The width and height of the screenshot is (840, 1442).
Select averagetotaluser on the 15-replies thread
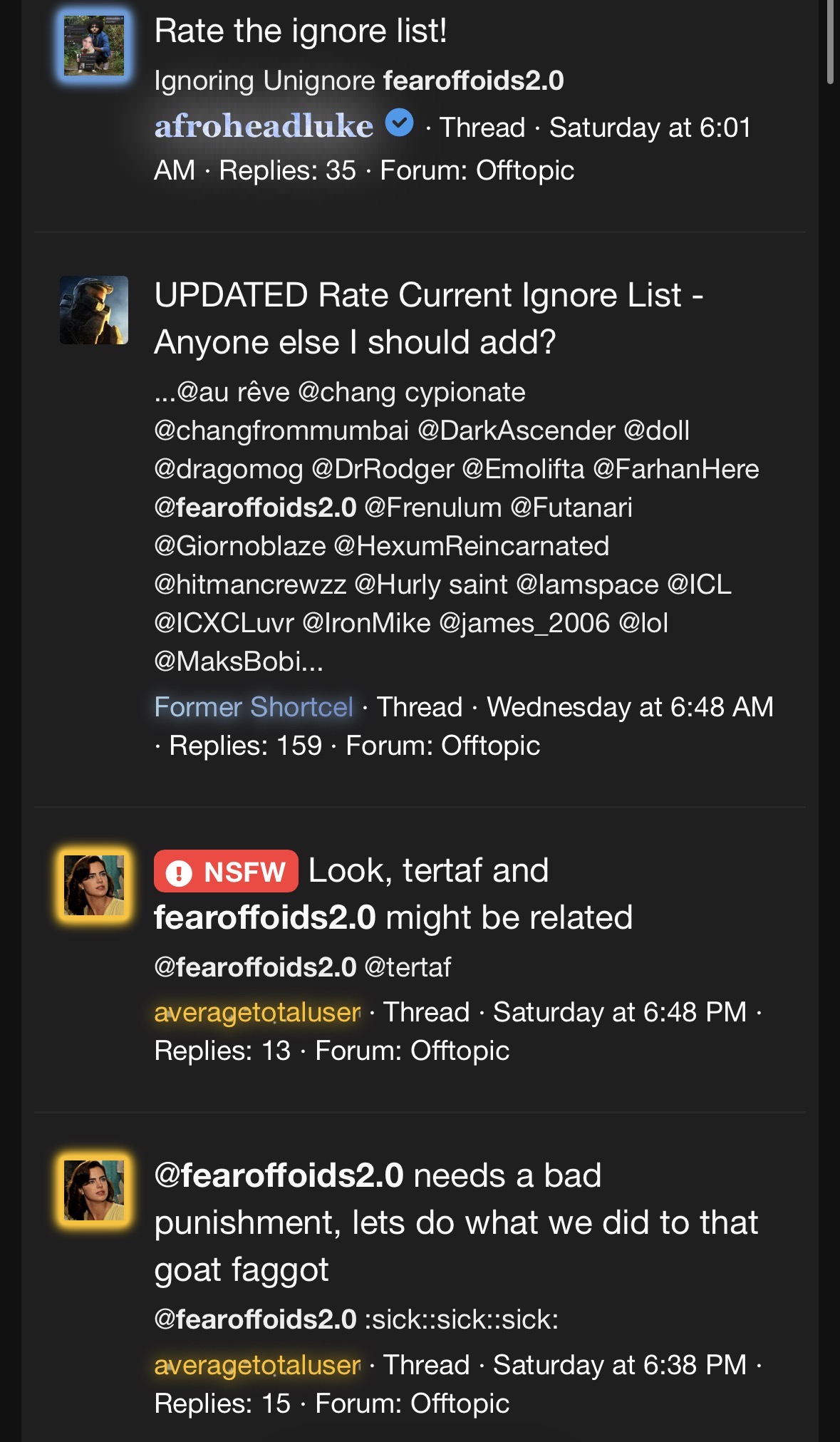click(x=257, y=1365)
